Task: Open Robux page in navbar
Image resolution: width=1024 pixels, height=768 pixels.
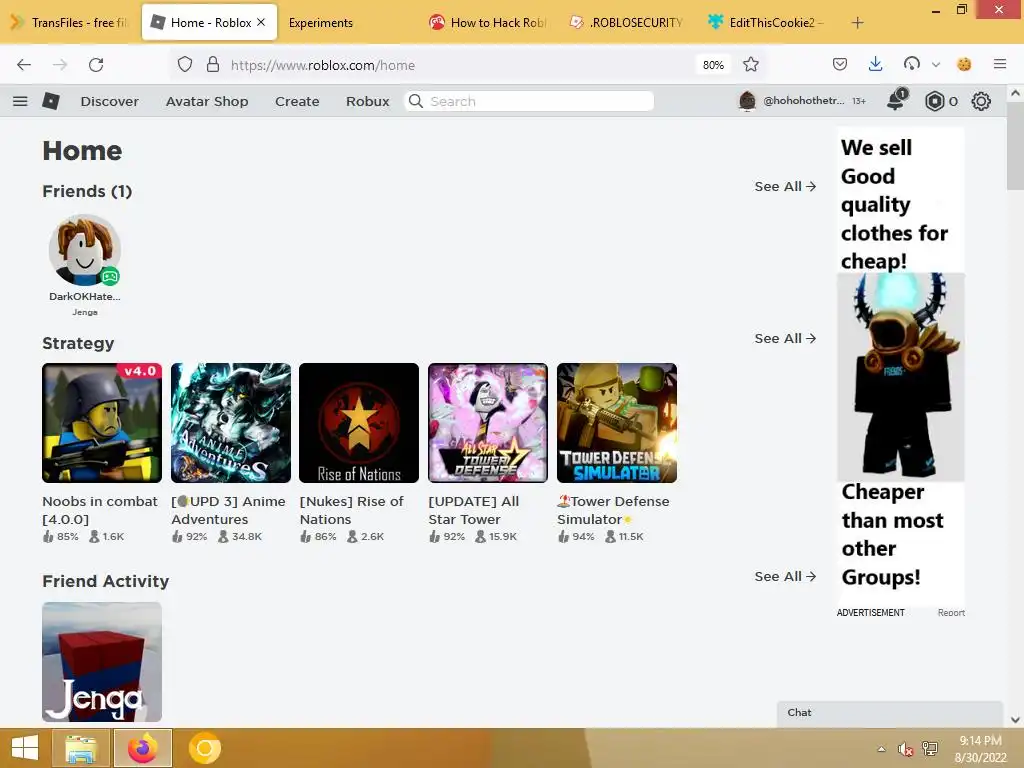Action: [368, 101]
